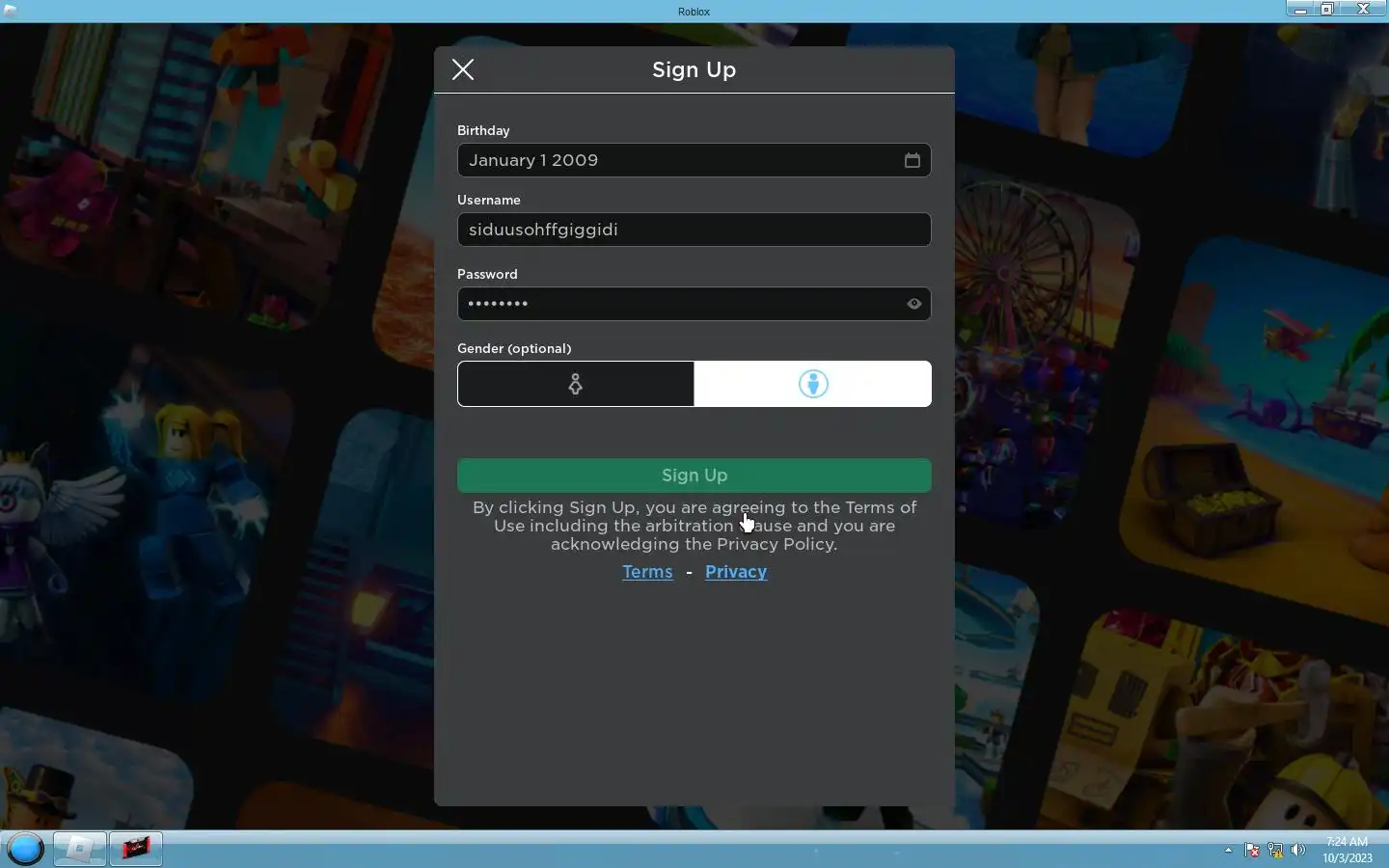Click the 'Gender (optional)' label
The image size is (1389, 868).
(x=514, y=348)
